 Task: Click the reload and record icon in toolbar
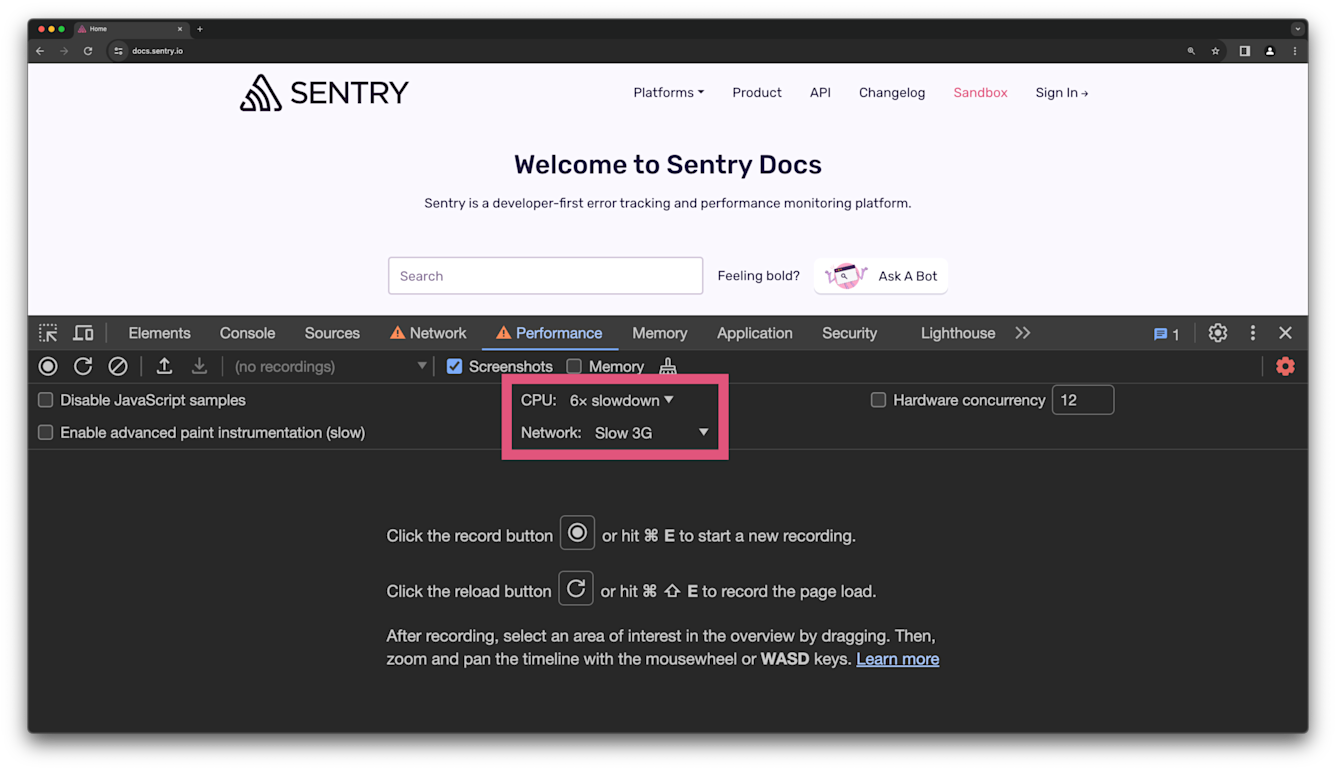[83, 367]
